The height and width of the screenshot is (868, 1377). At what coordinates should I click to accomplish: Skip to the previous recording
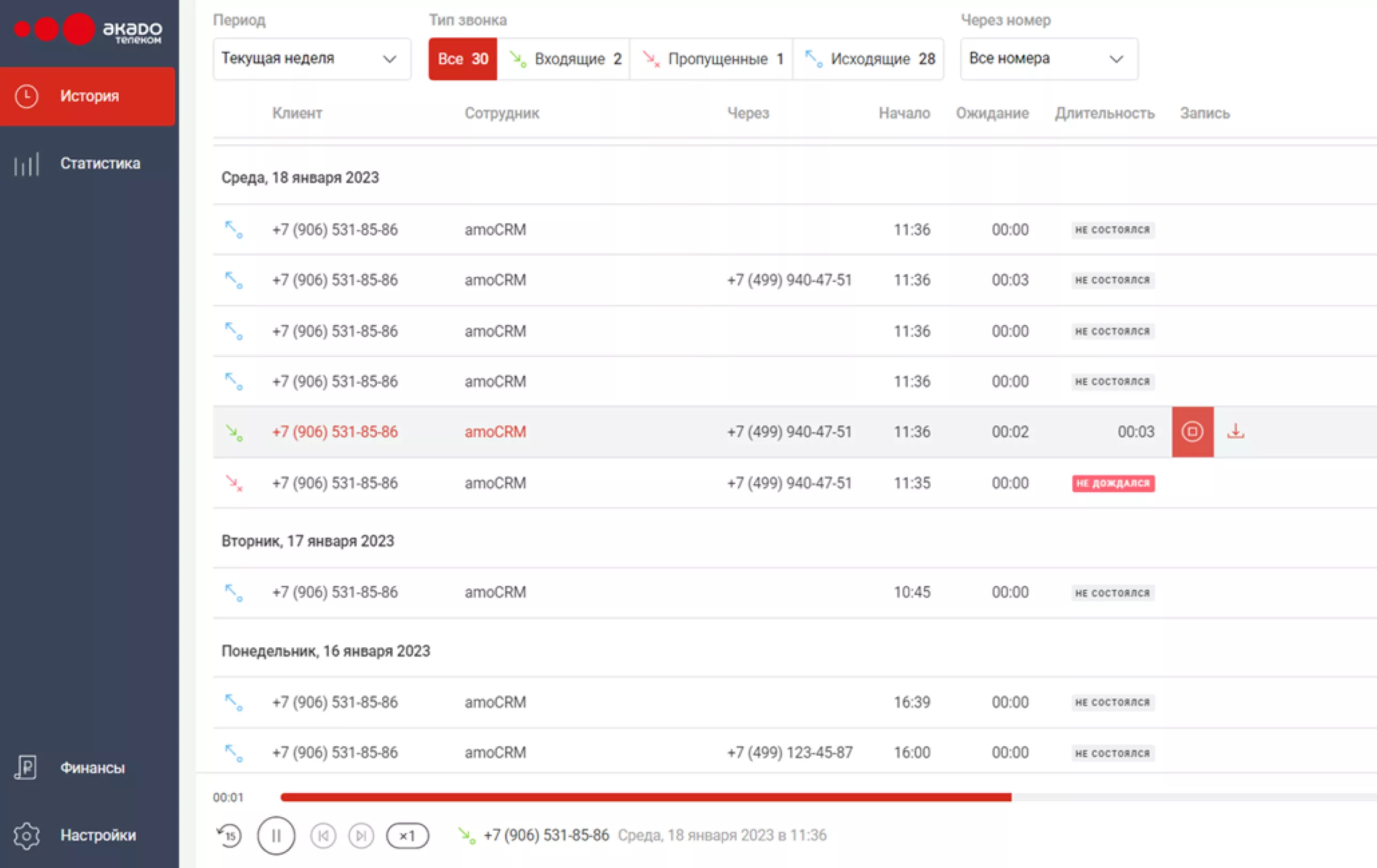tap(323, 835)
